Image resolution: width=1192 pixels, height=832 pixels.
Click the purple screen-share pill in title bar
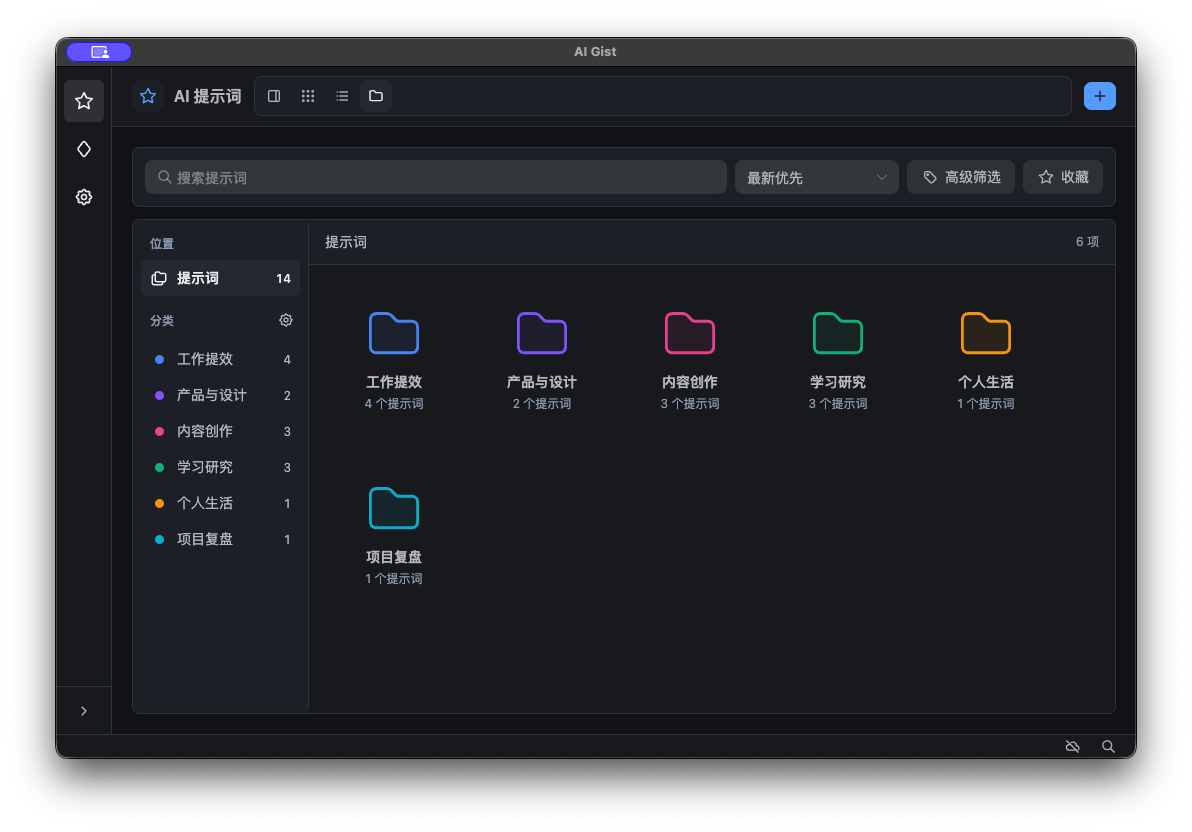click(100, 52)
